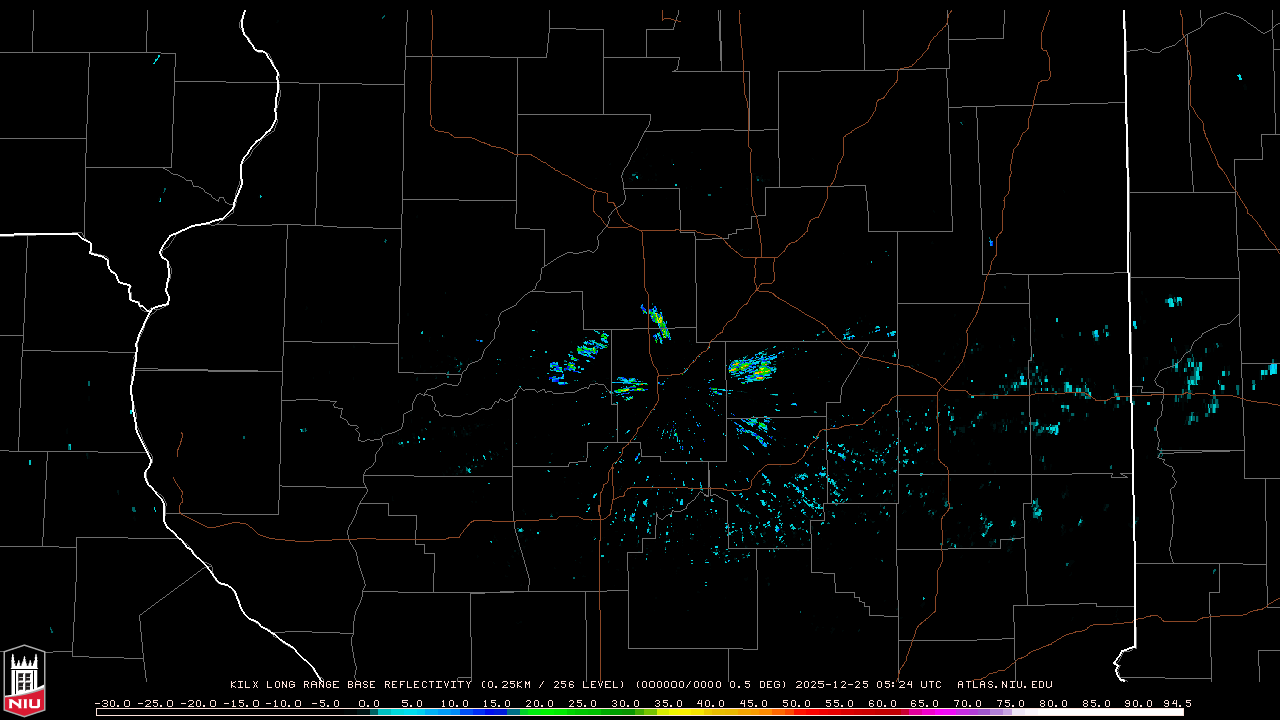This screenshot has height=720, width=1280.
Task: Click the 2025-12-25 05:24 UTC timestamp
Action: pos(868,685)
